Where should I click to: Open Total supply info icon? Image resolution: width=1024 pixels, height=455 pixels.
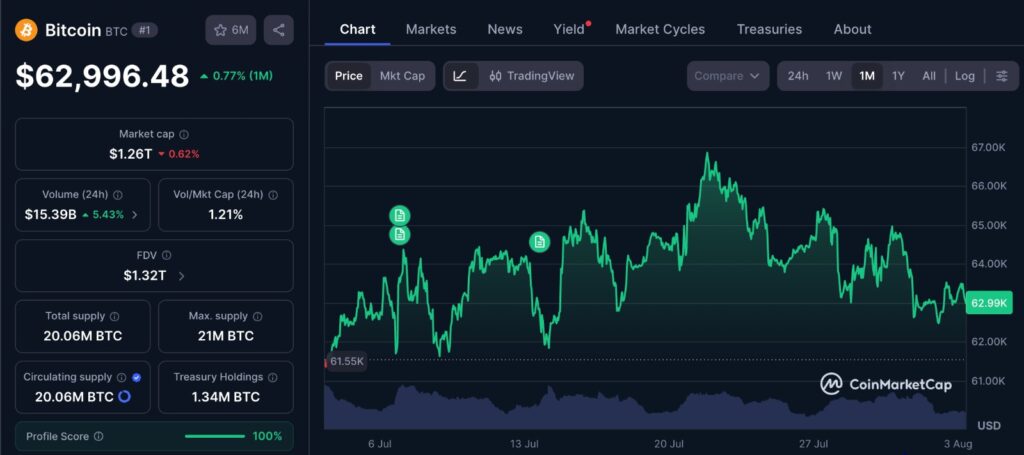(x=115, y=316)
